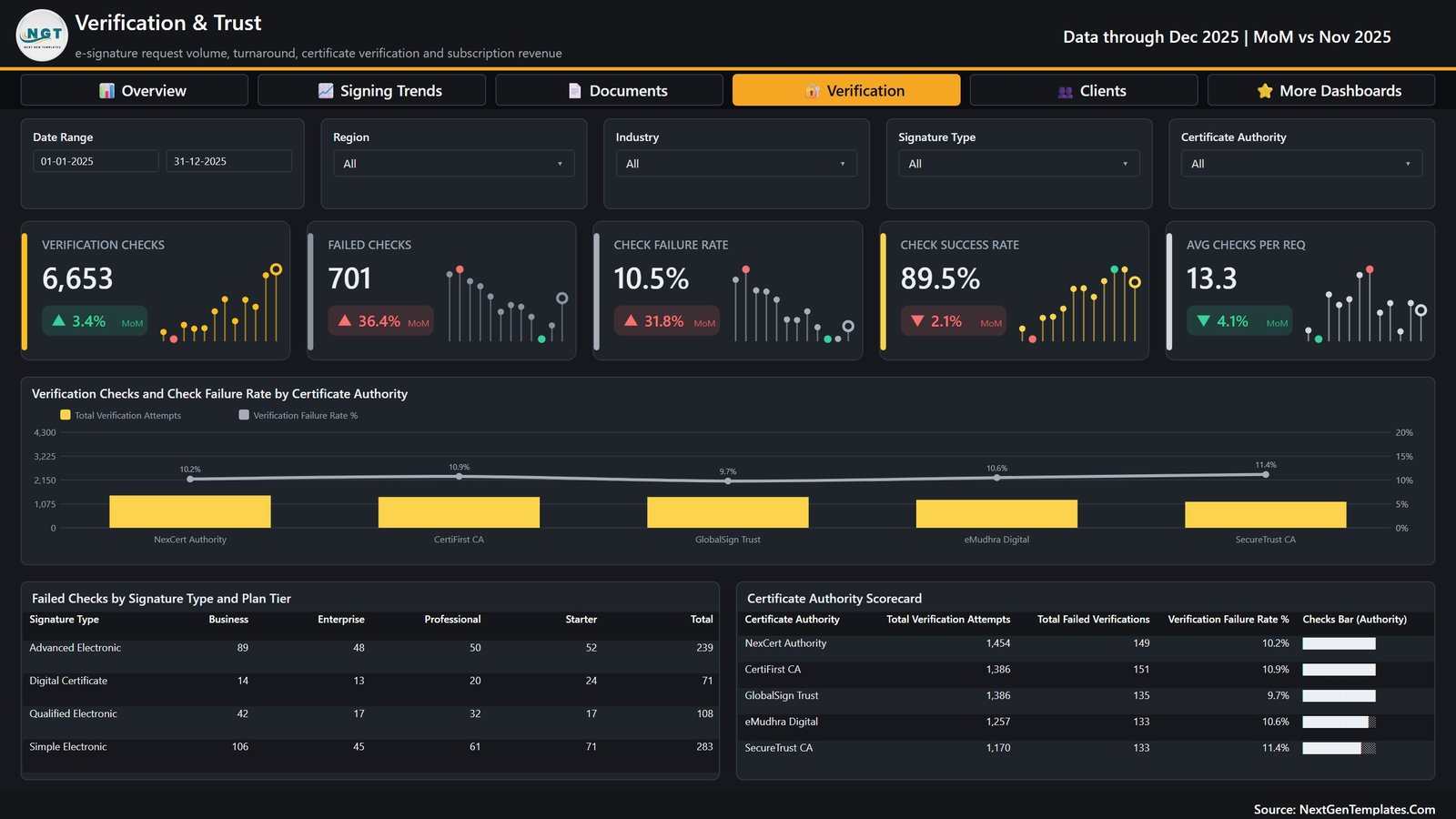Open the Region dropdown
The image size is (1456, 819).
click(453, 164)
